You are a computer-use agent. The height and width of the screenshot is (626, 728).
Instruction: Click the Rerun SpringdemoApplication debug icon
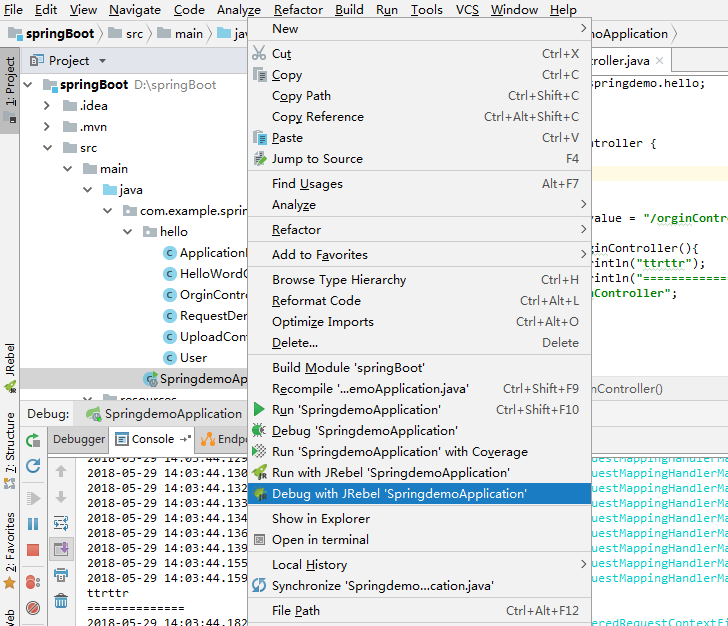click(x=33, y=440)
